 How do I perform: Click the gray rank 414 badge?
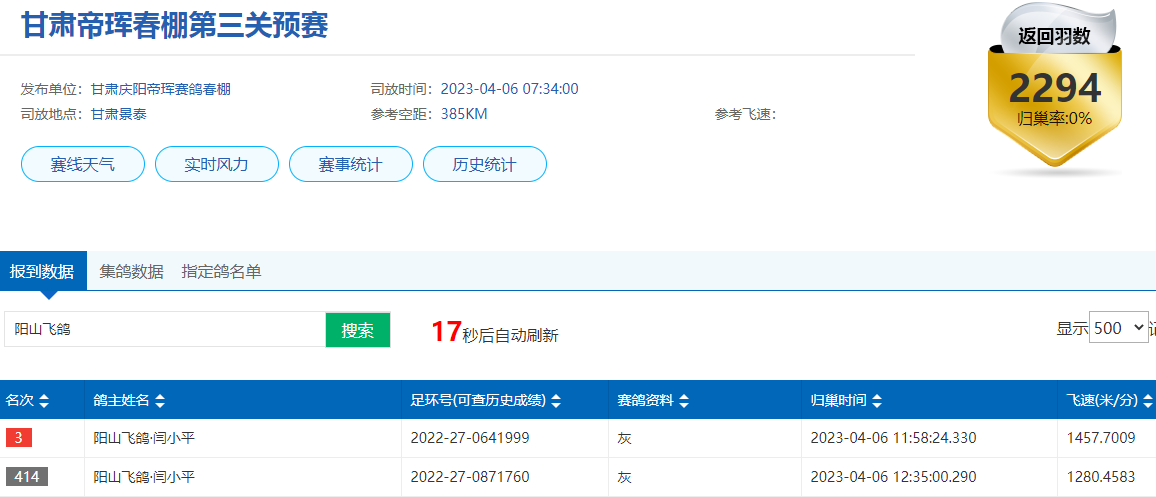point(26,477)
